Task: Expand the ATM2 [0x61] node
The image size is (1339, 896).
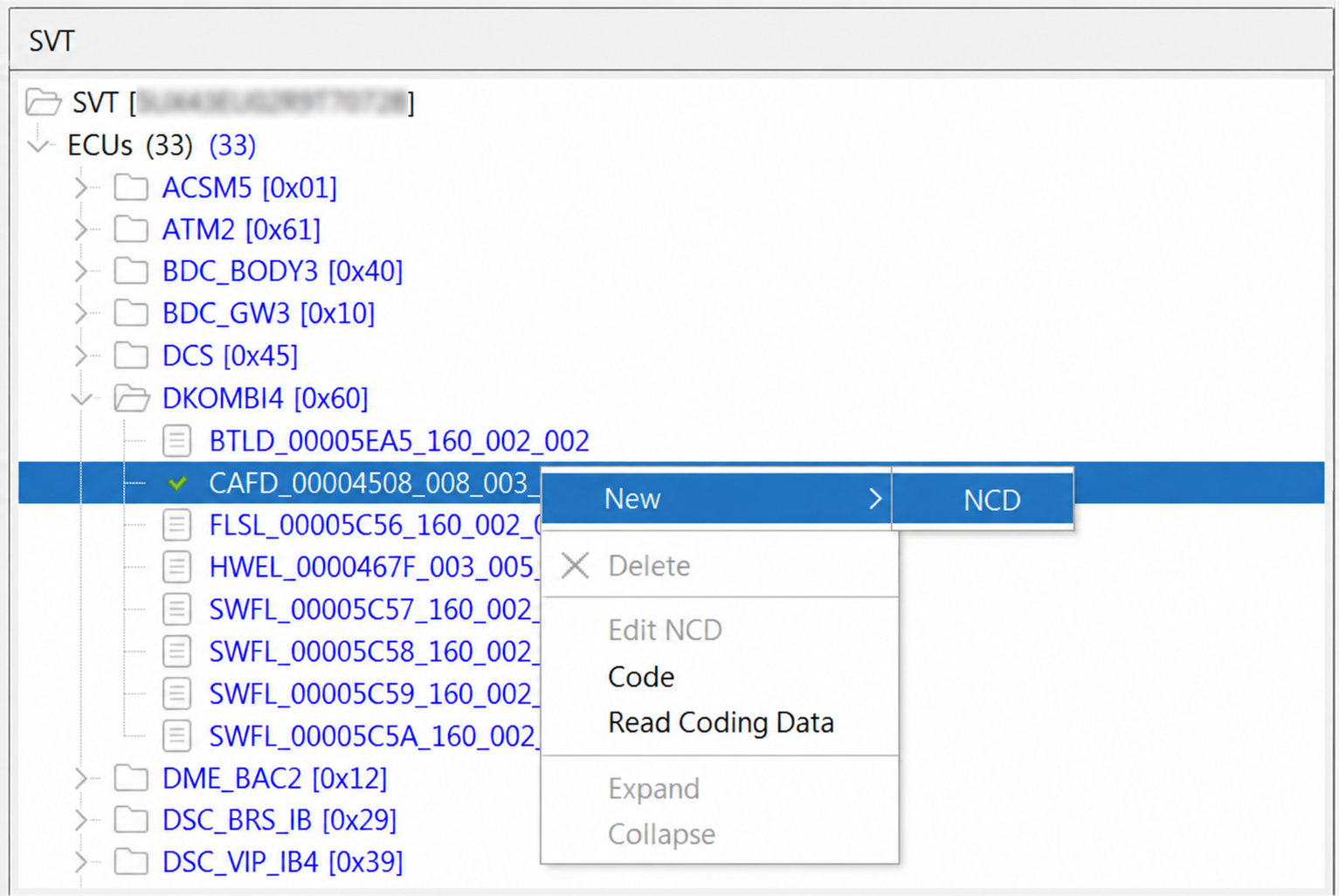Action: point(82,230)
